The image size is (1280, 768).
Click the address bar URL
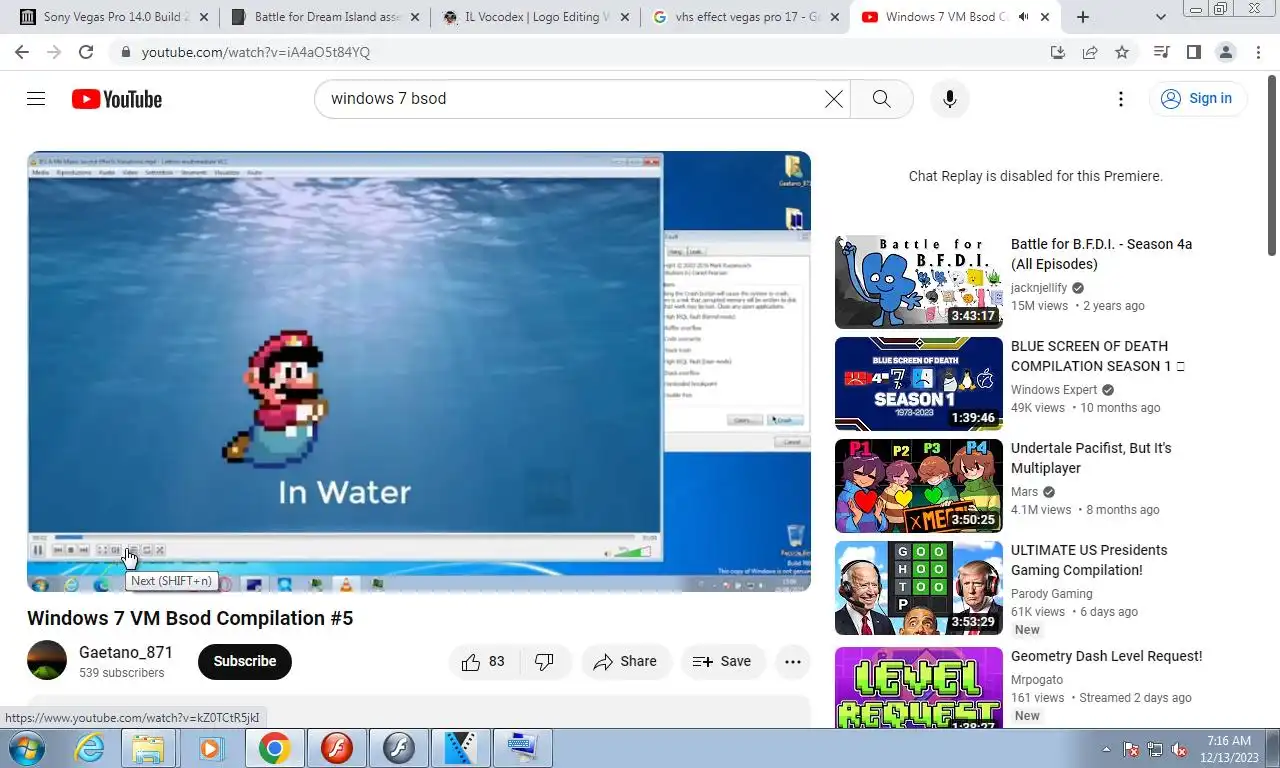[256, 52]
